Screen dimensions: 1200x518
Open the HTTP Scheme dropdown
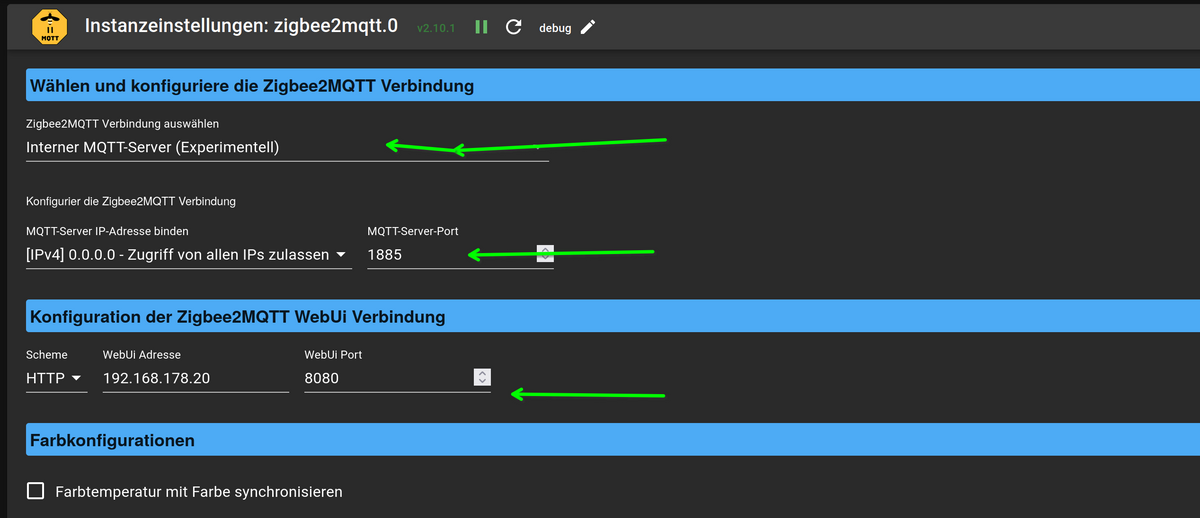pos(56,379)
